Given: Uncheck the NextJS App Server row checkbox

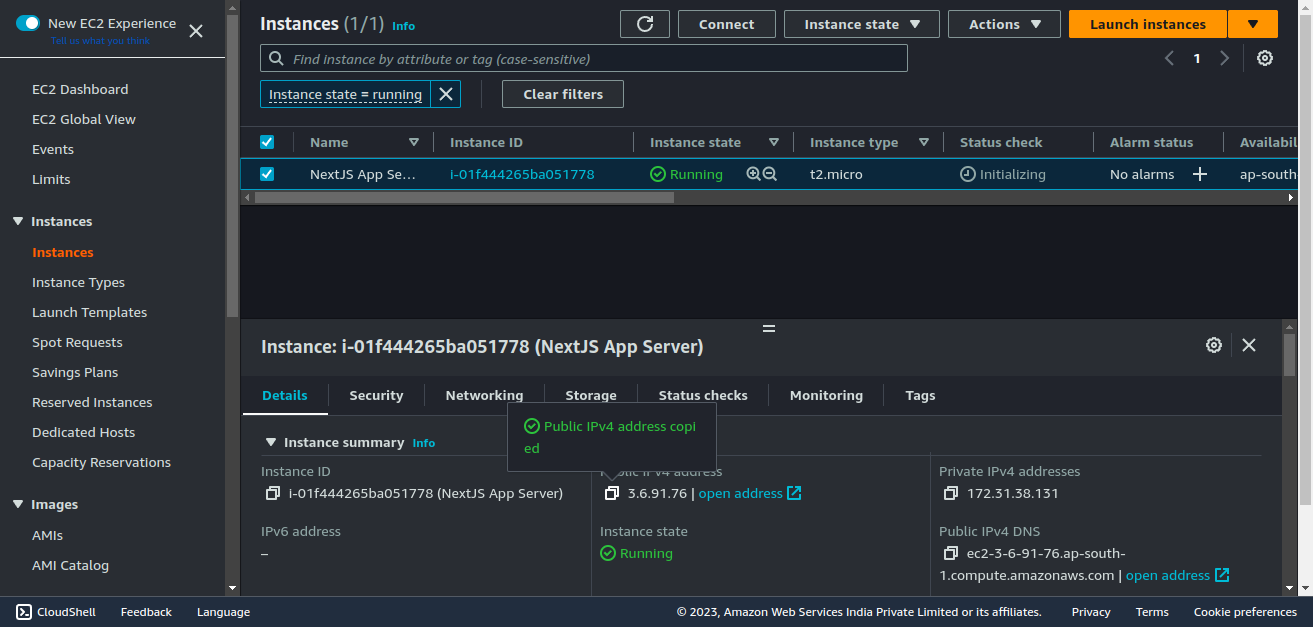Looking at the screenshot, I should point(267,174).
